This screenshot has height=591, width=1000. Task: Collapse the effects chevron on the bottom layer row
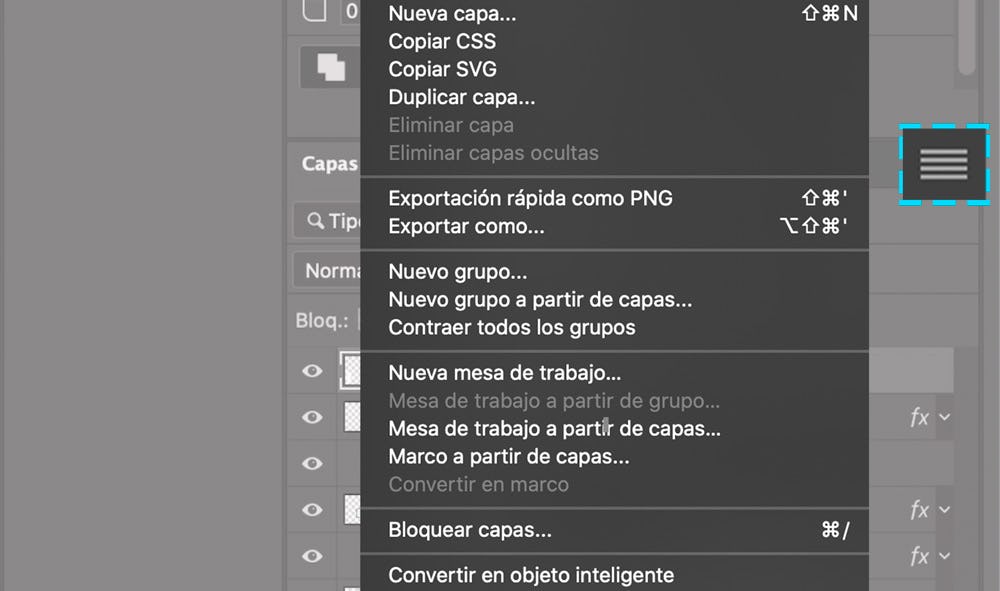pos(944,556)
